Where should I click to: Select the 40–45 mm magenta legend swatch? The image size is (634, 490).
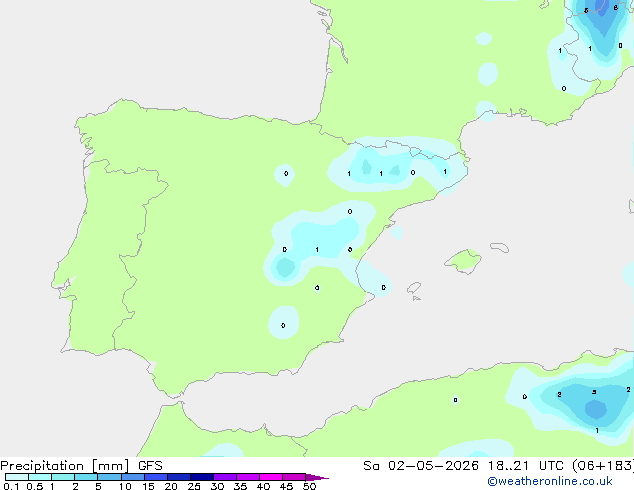271,477
